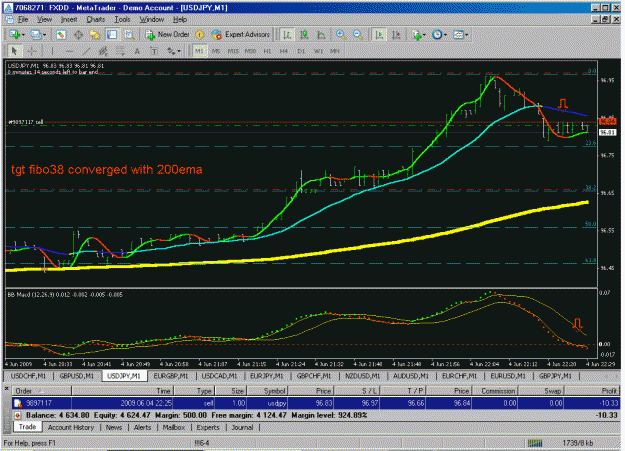
Task: Open the Navigator panel icon
Action: tap(95, 35)
